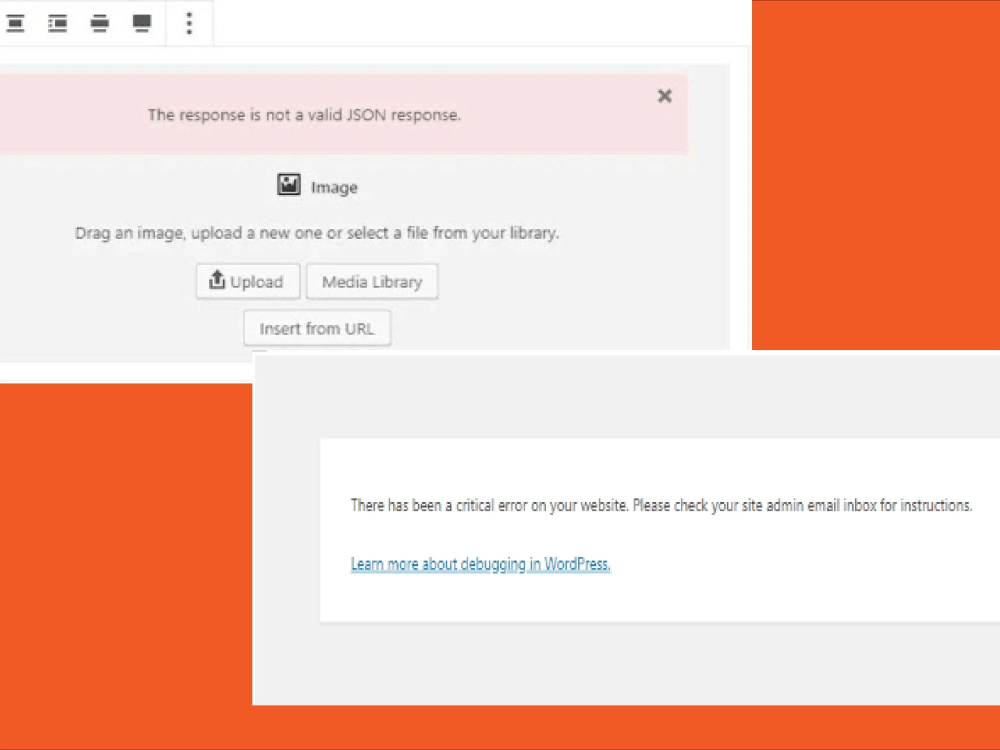Click the Image block title label
This screenshot has width=1000, height=750.
coord(333,187)
